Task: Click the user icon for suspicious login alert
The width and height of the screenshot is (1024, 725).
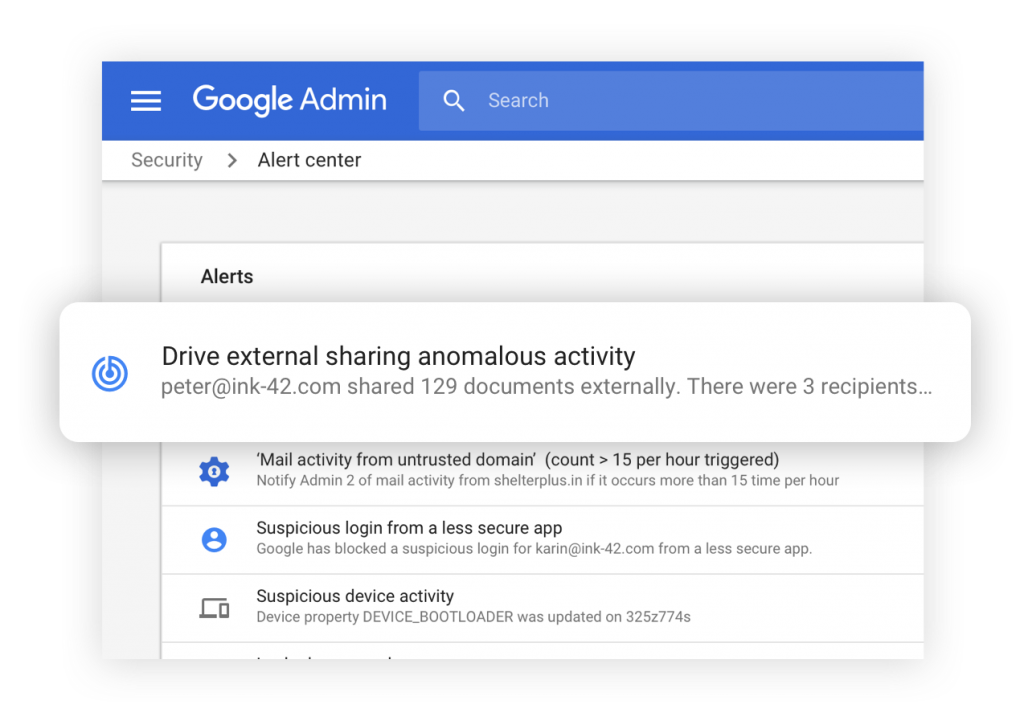Action: click(x=216, y=538)
